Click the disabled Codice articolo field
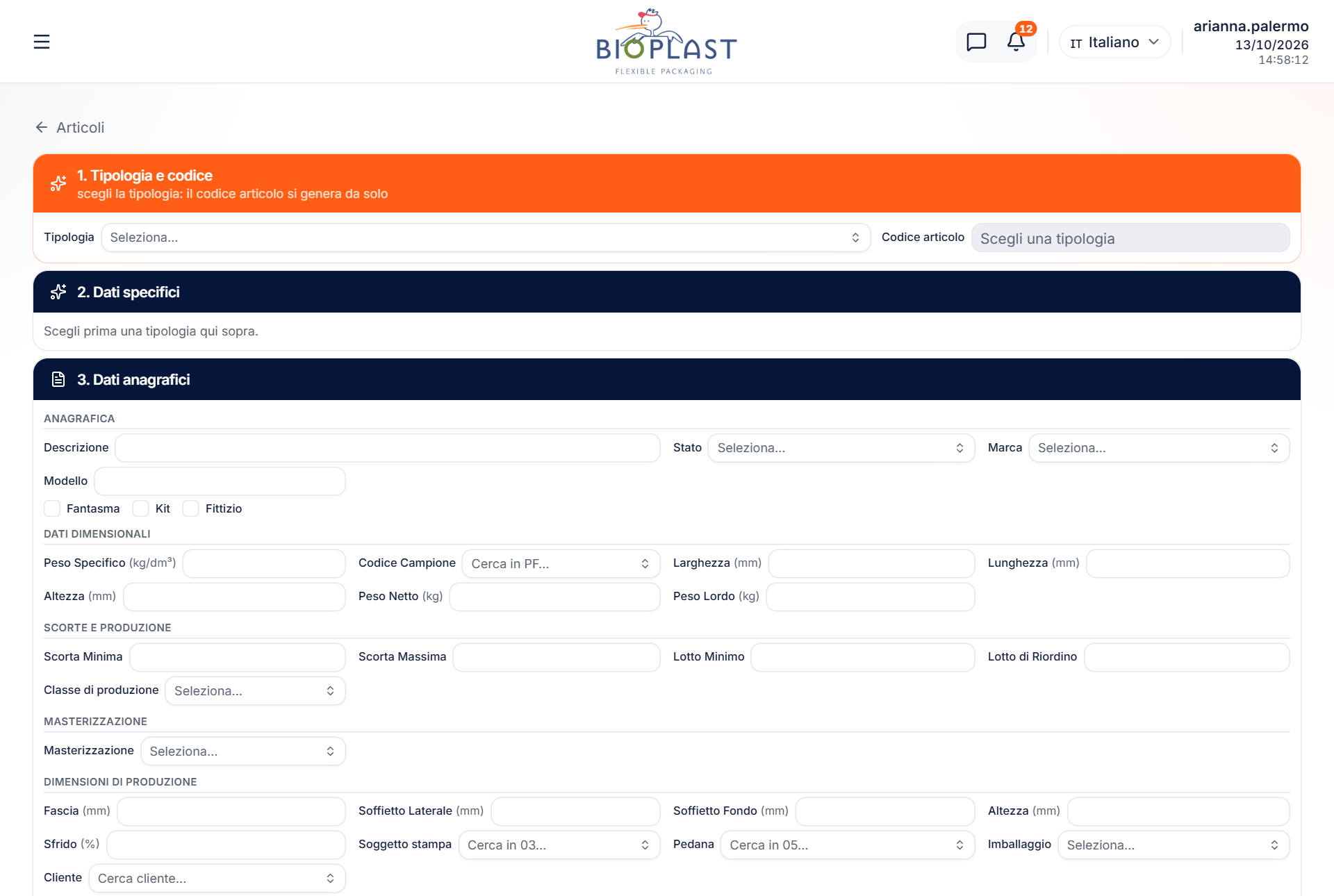Screen dimensions: 1334x896 click(x=1130, y=238)
